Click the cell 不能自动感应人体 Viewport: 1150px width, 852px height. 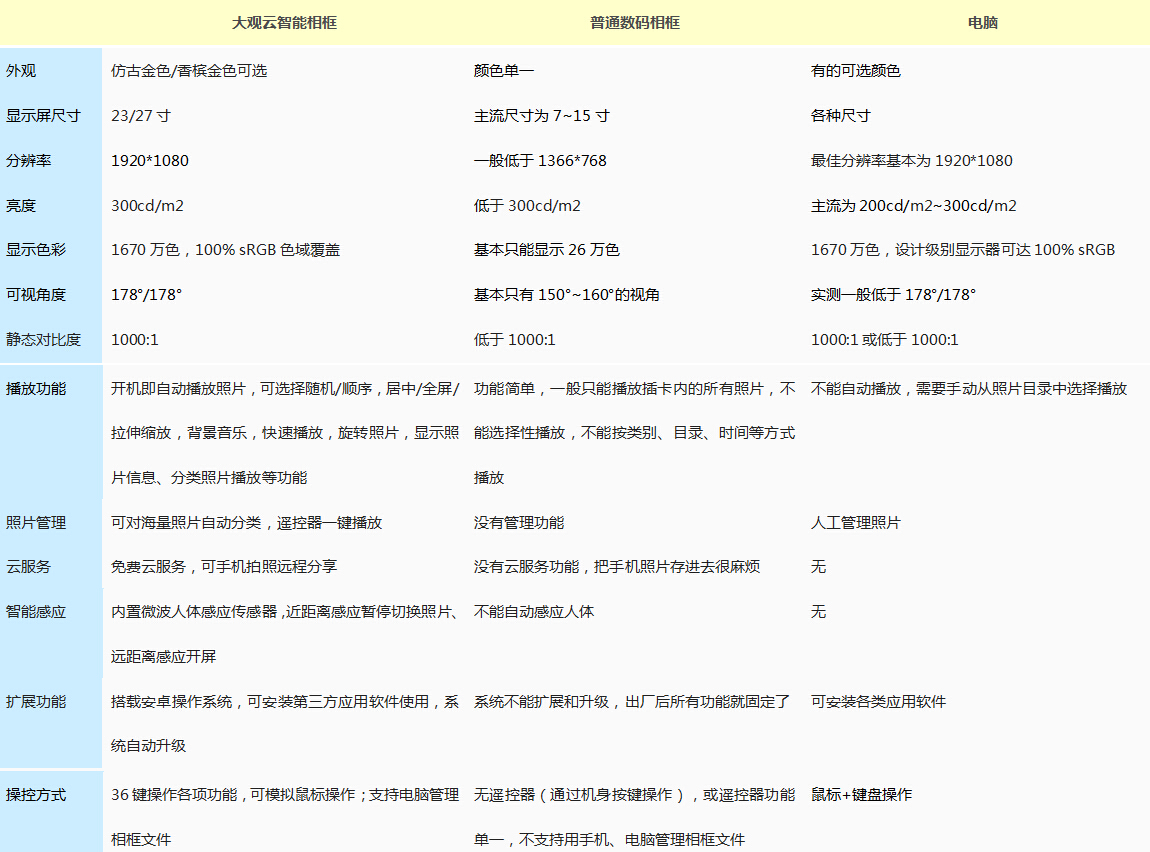[x=534, y=612]
